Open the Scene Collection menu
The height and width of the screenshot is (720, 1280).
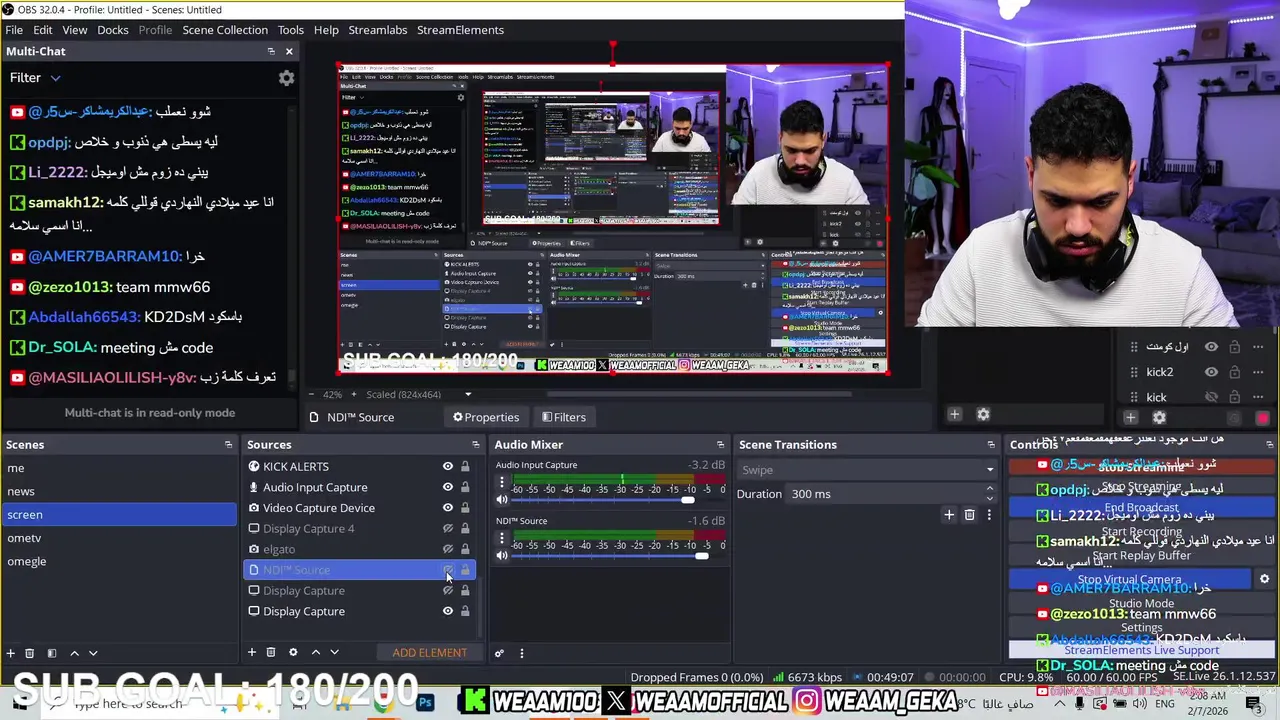225,30
